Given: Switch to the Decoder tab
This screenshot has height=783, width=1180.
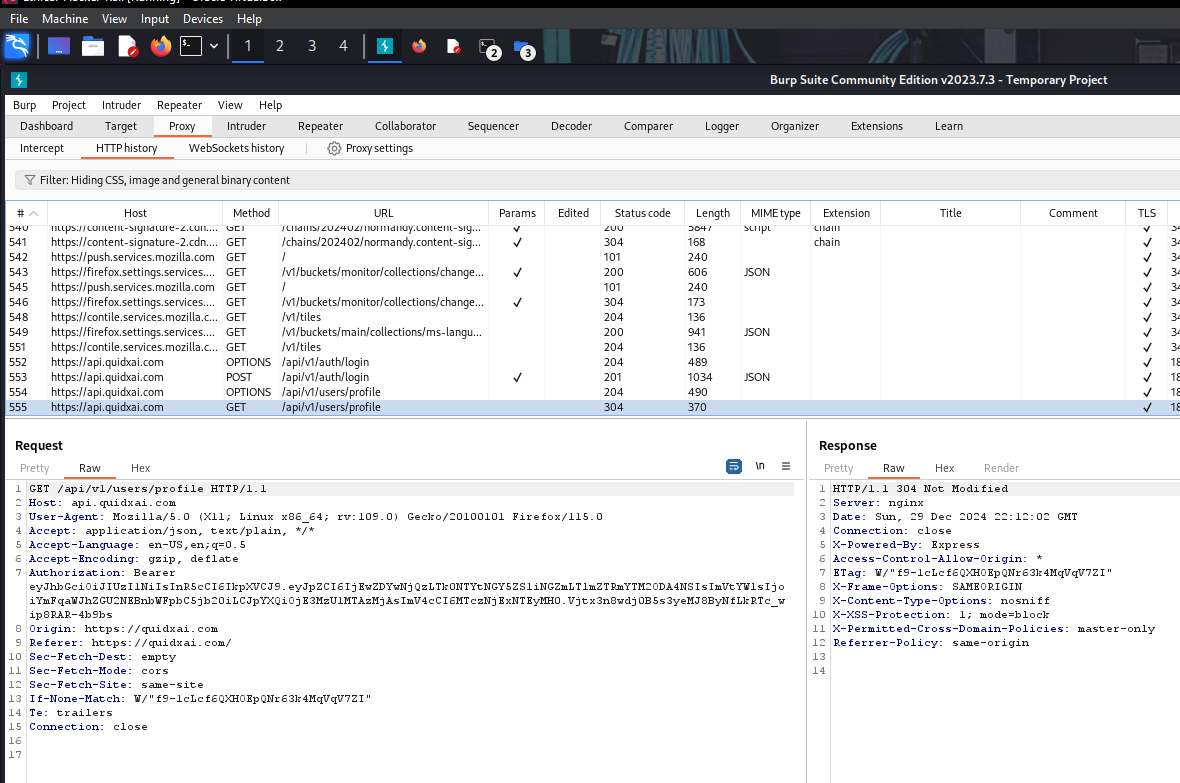Looking at the screenshot, I should 571,126.
